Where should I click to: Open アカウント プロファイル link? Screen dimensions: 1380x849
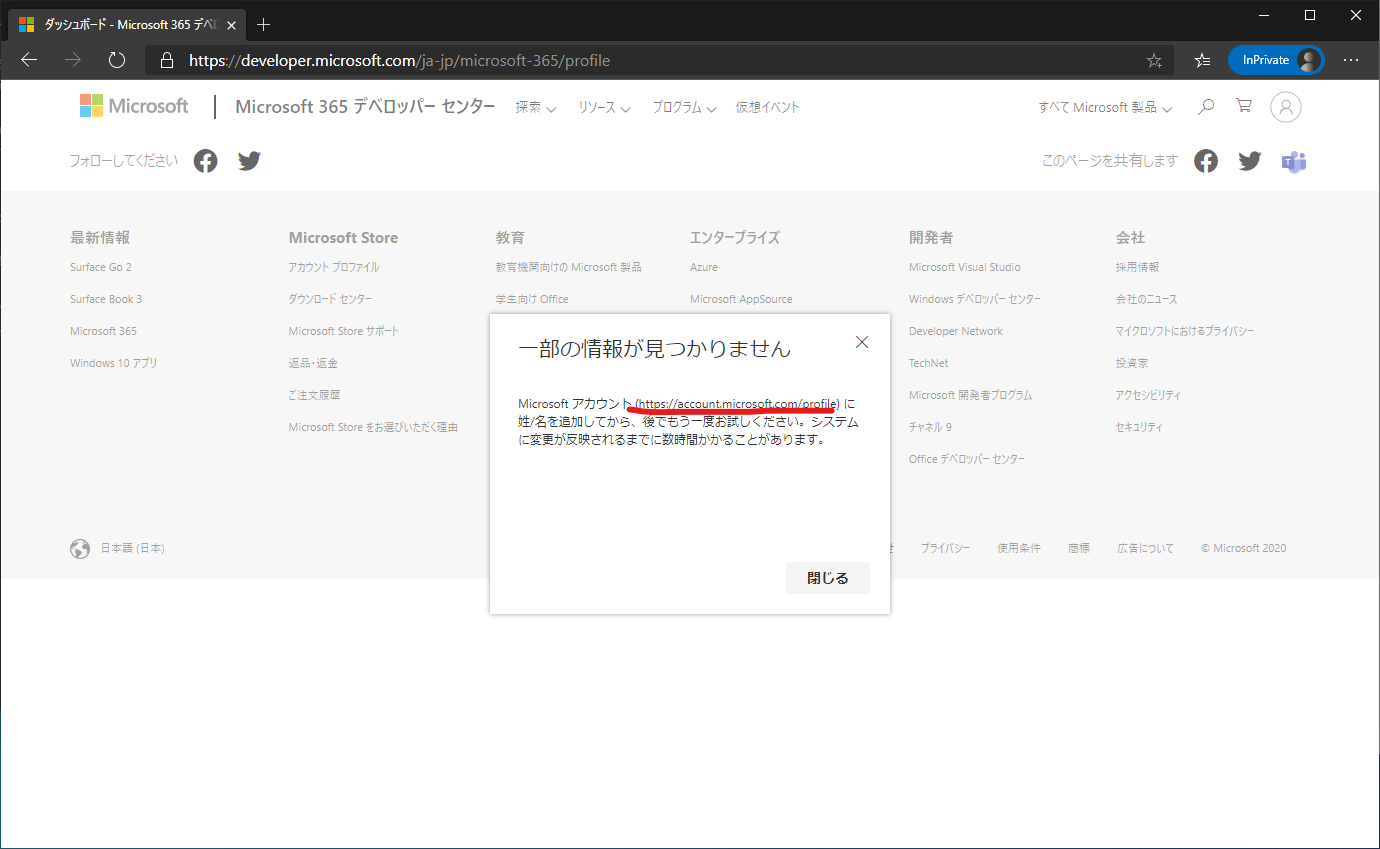coord(334,267)
